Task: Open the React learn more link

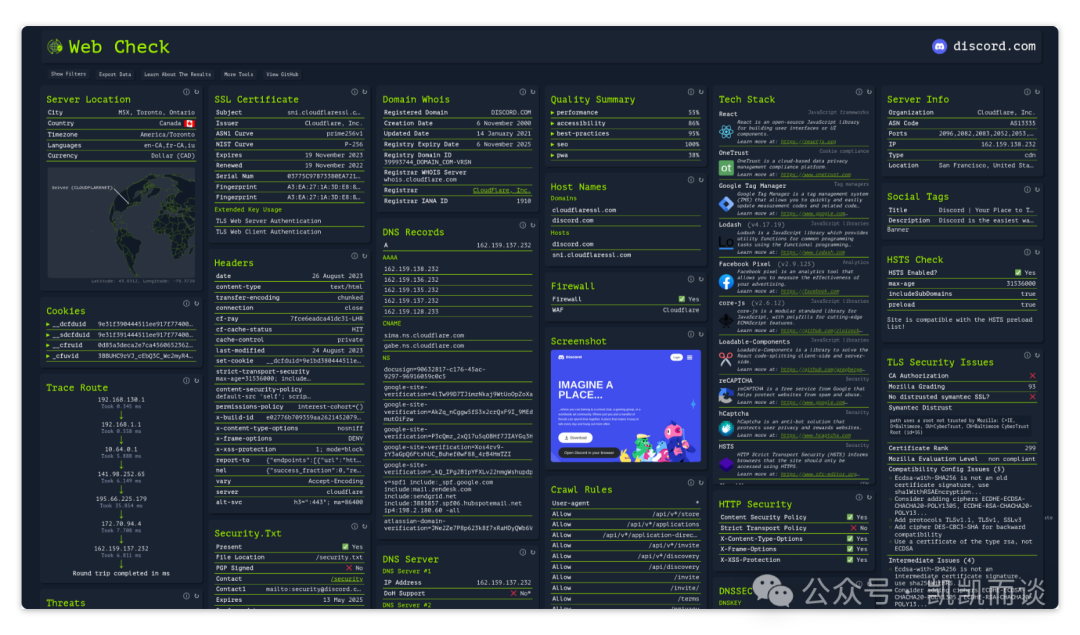Action: click(809, 141)
